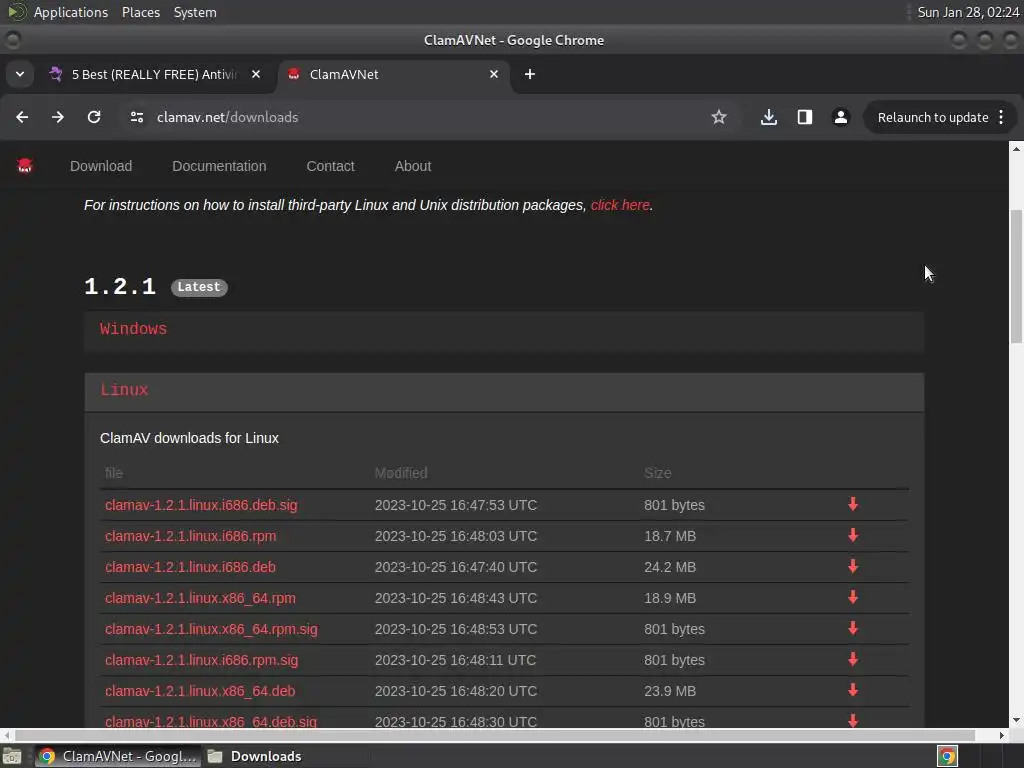Download arrow for clamav-1.2.1.linux.i686.deb row
The width and height of the screenshot is (1024, 768).
pos(853,566)
